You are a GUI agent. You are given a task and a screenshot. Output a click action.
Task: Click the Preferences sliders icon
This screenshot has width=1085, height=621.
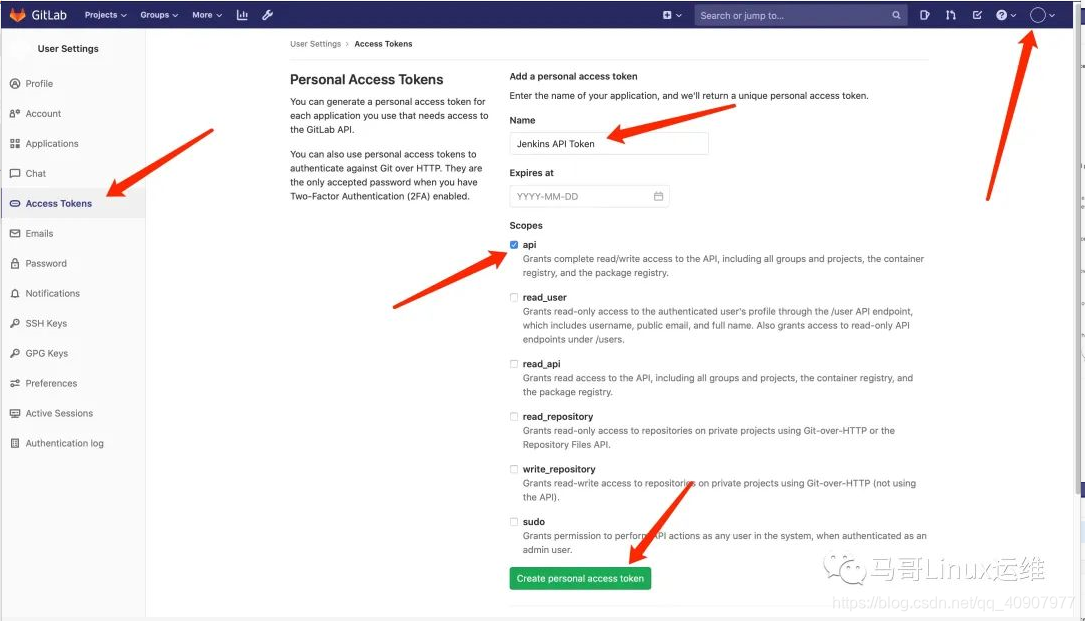[15, 383]
